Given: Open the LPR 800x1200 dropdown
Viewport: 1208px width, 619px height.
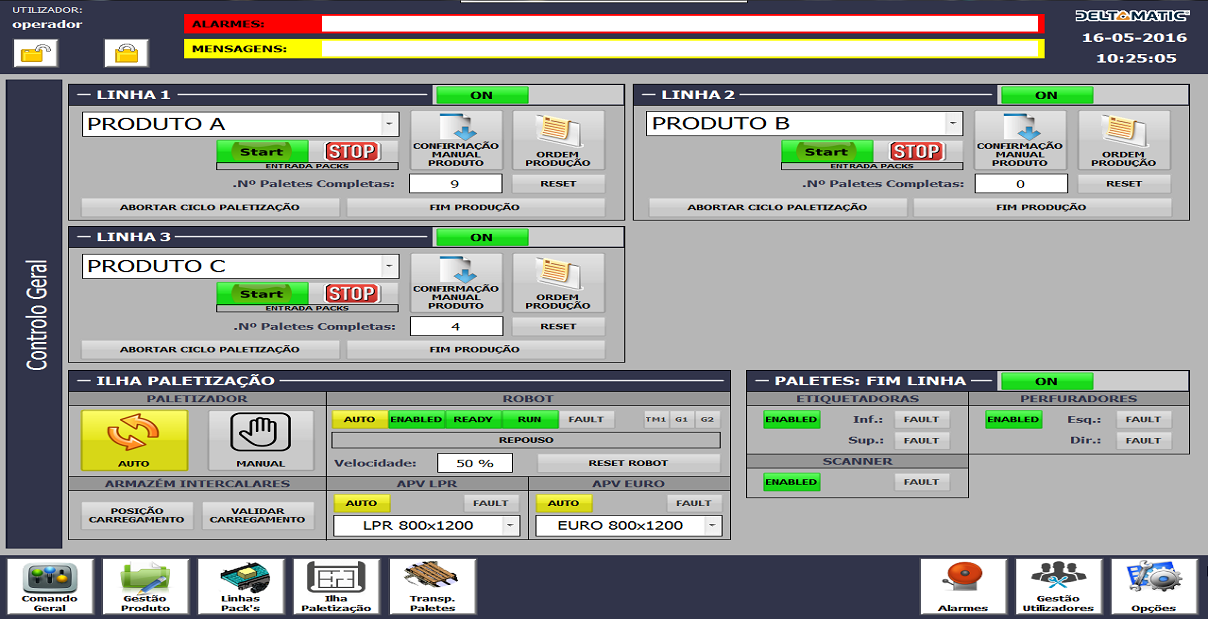Looking at the screenshot, I should point(509,526).
